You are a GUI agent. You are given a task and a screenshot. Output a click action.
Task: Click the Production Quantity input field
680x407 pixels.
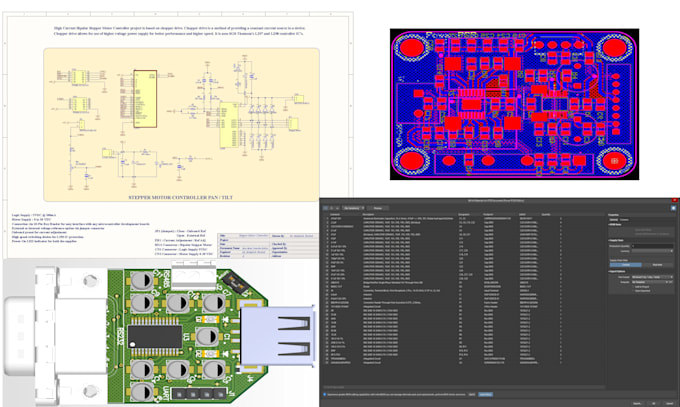click(652, 246)
